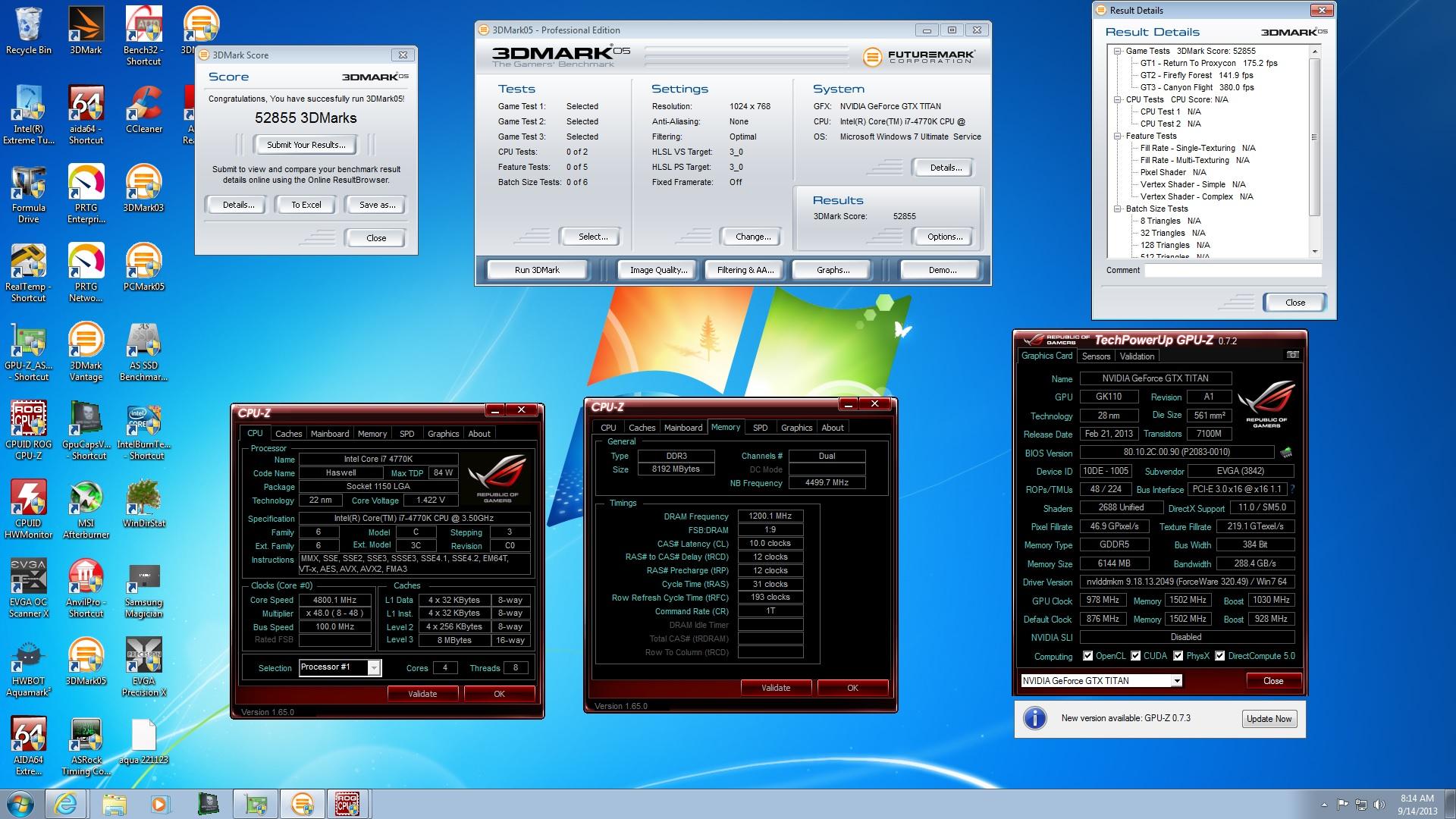Image resolution: width=1456 pixels, height=819 pixels.
Task: Open the PCMark05 desktop icon
Action: tap(143, 267)
